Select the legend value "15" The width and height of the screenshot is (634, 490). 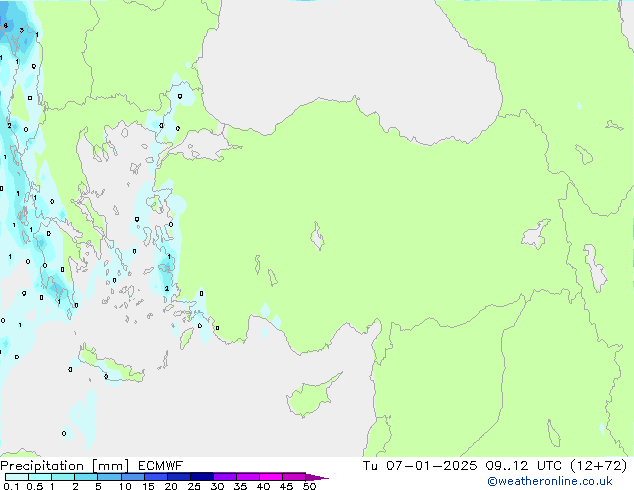pyautogui.click(x=148, y=486)
